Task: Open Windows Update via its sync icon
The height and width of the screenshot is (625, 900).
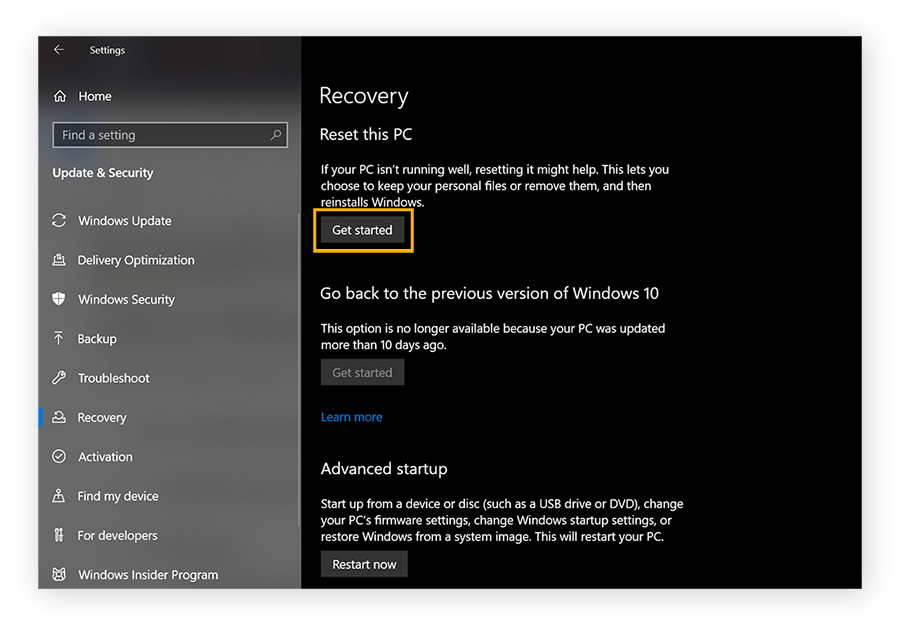Action: pos(59,221)
